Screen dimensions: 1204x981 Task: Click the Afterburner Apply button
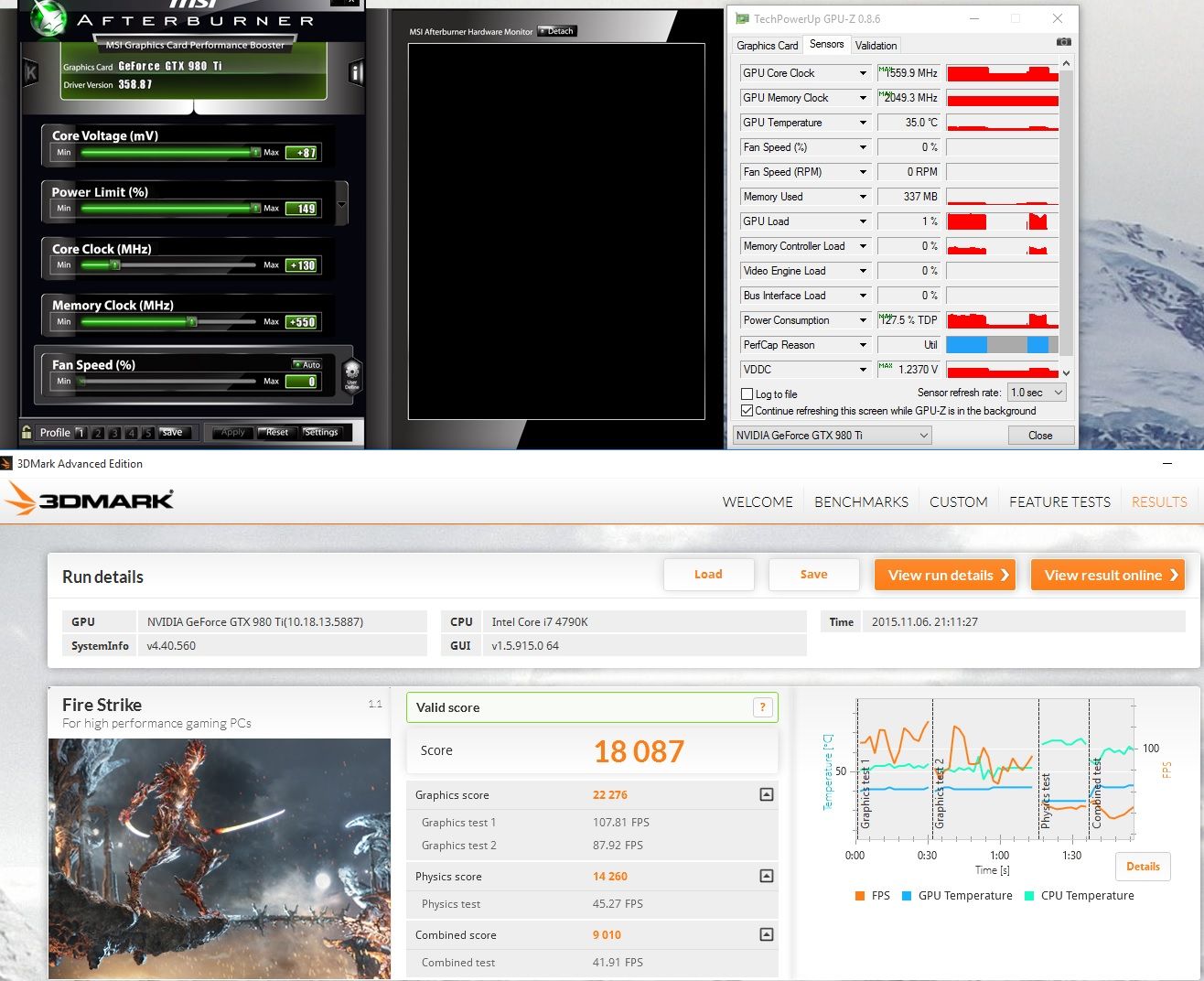click(x=232, y=433)
